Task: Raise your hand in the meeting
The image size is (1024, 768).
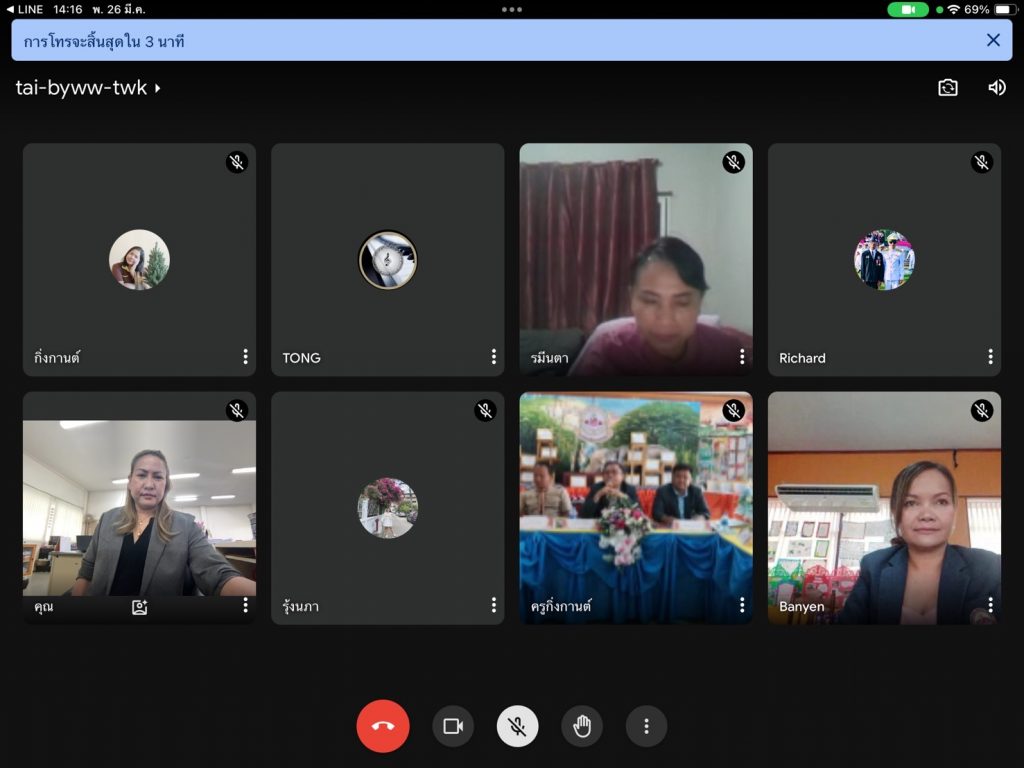Action: pyautogui.click(x=582, y=726)
